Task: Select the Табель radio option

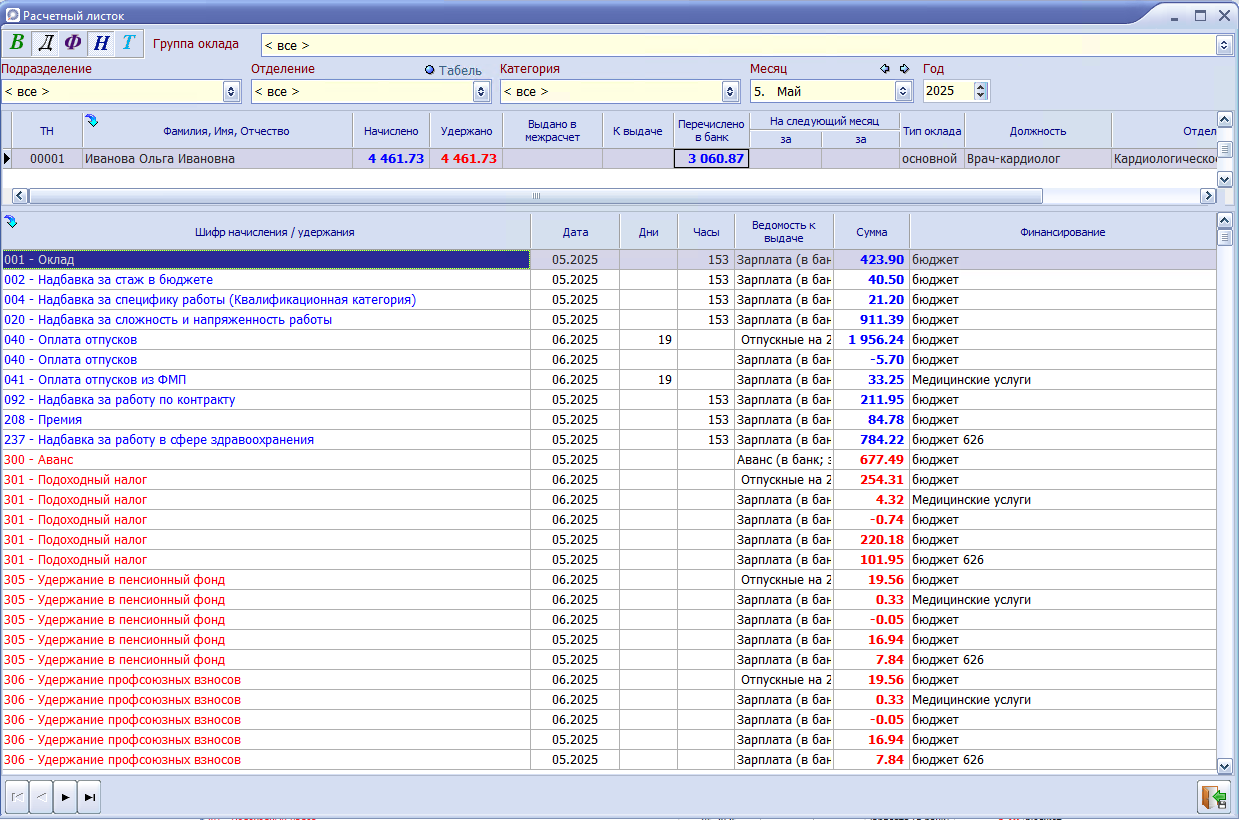Action: (430, 70)
